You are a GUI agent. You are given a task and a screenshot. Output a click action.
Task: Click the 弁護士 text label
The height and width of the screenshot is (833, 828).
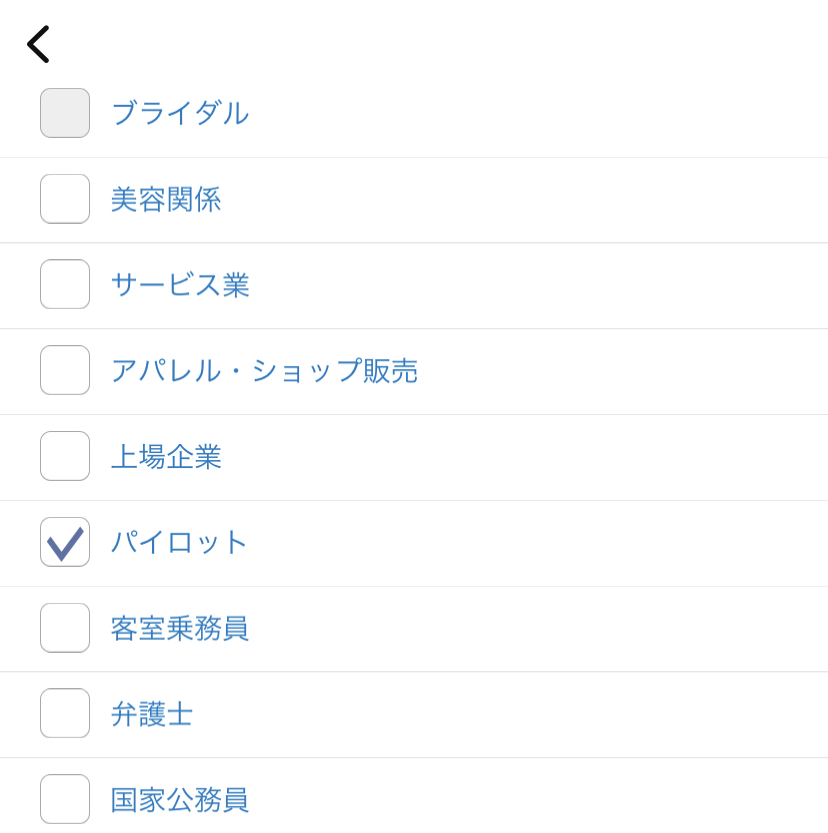pyautogui.click(x=152, y=714)
